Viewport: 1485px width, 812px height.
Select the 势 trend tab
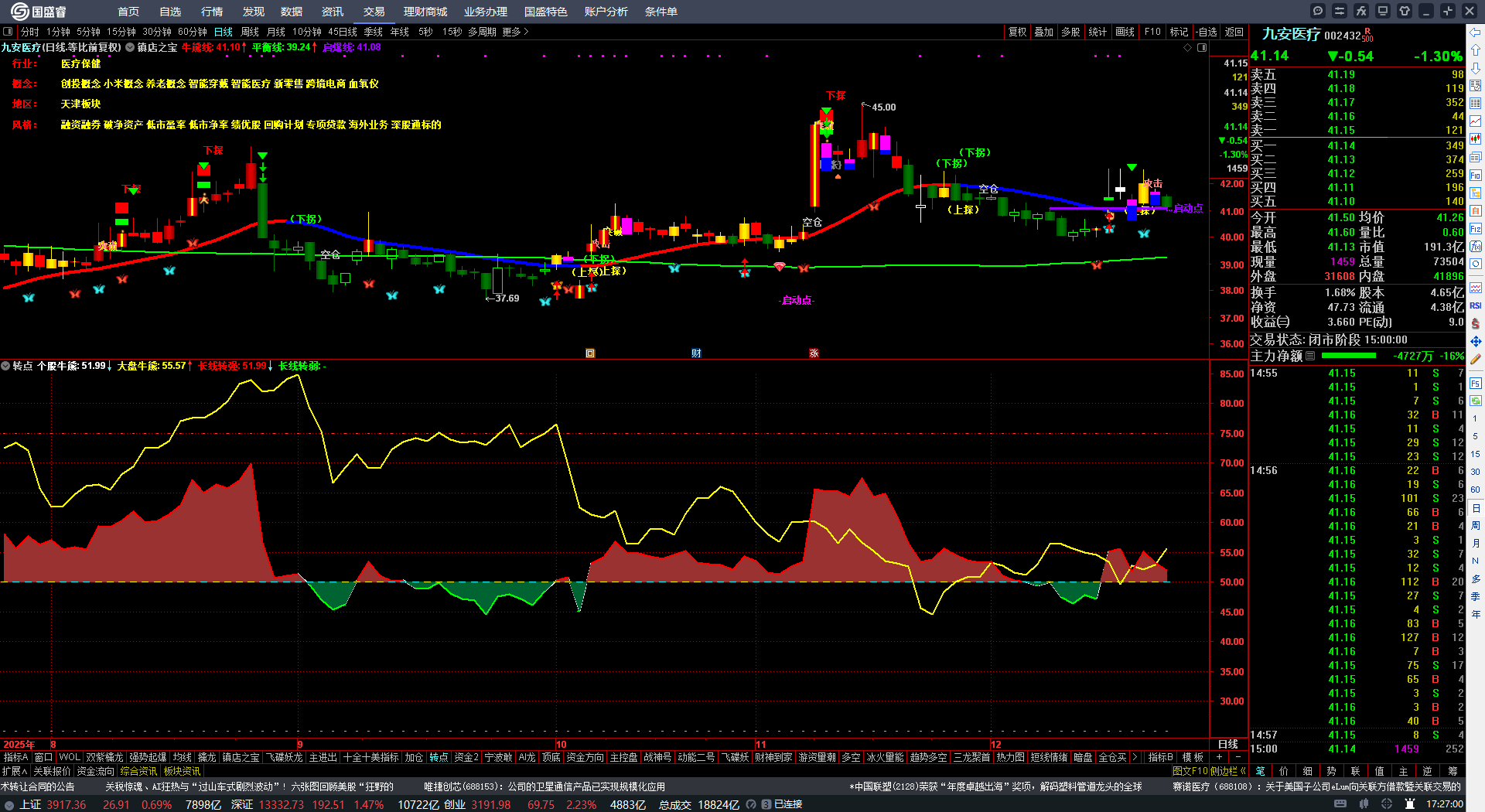1331,771
